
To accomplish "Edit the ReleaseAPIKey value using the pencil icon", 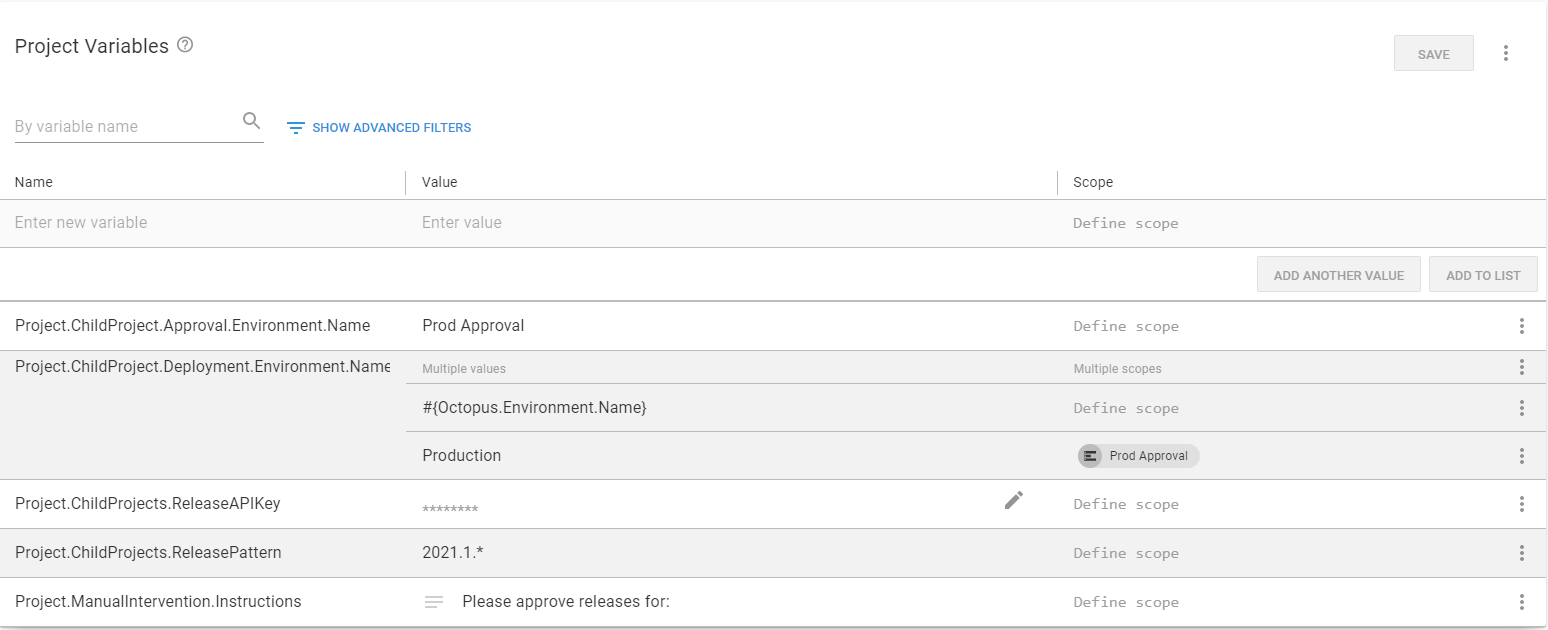I will click(x=1013, y=499).
